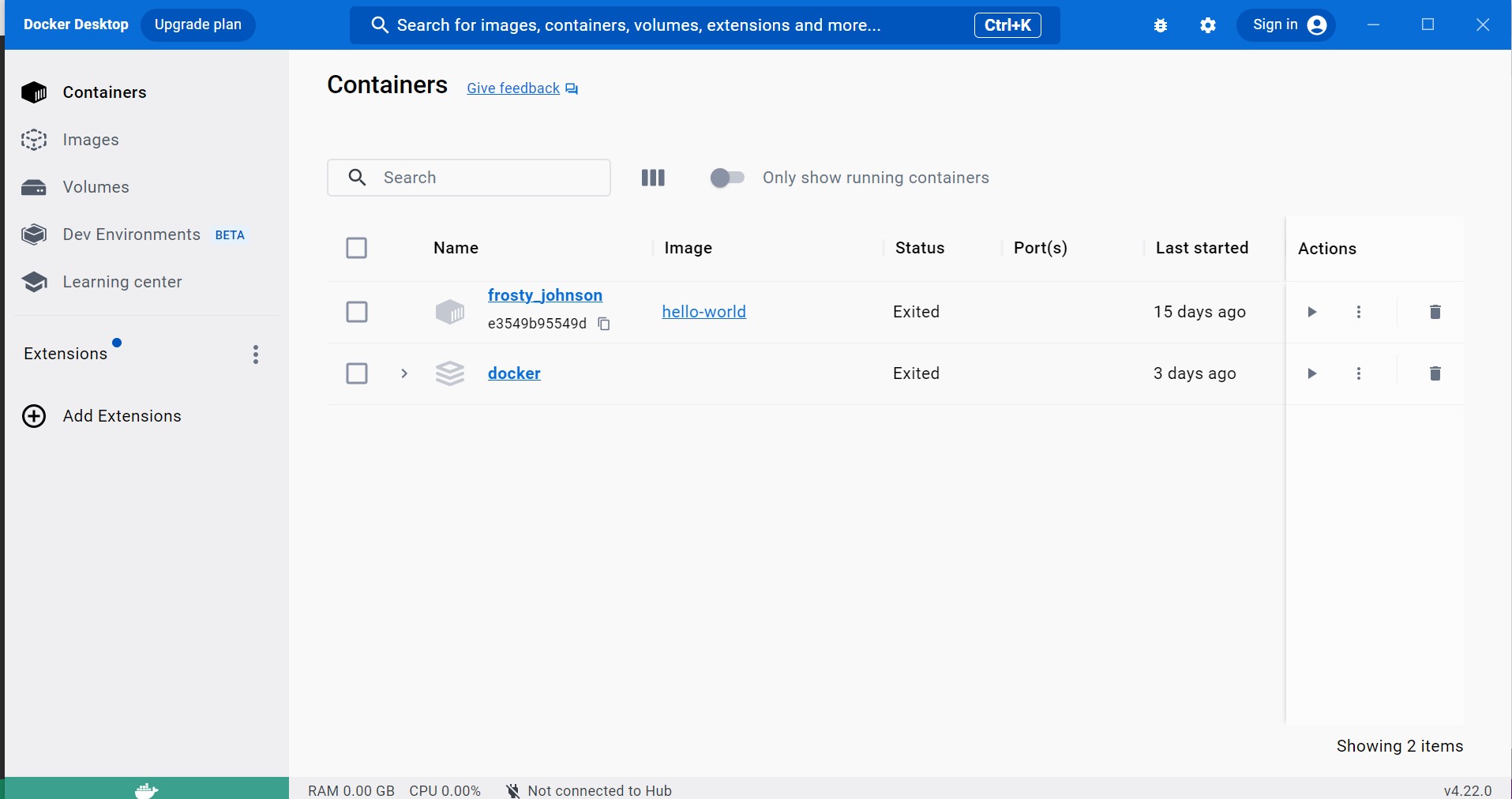Copy container ID e3549b95549d
1512x799 pixels.
tap(604, 324)
